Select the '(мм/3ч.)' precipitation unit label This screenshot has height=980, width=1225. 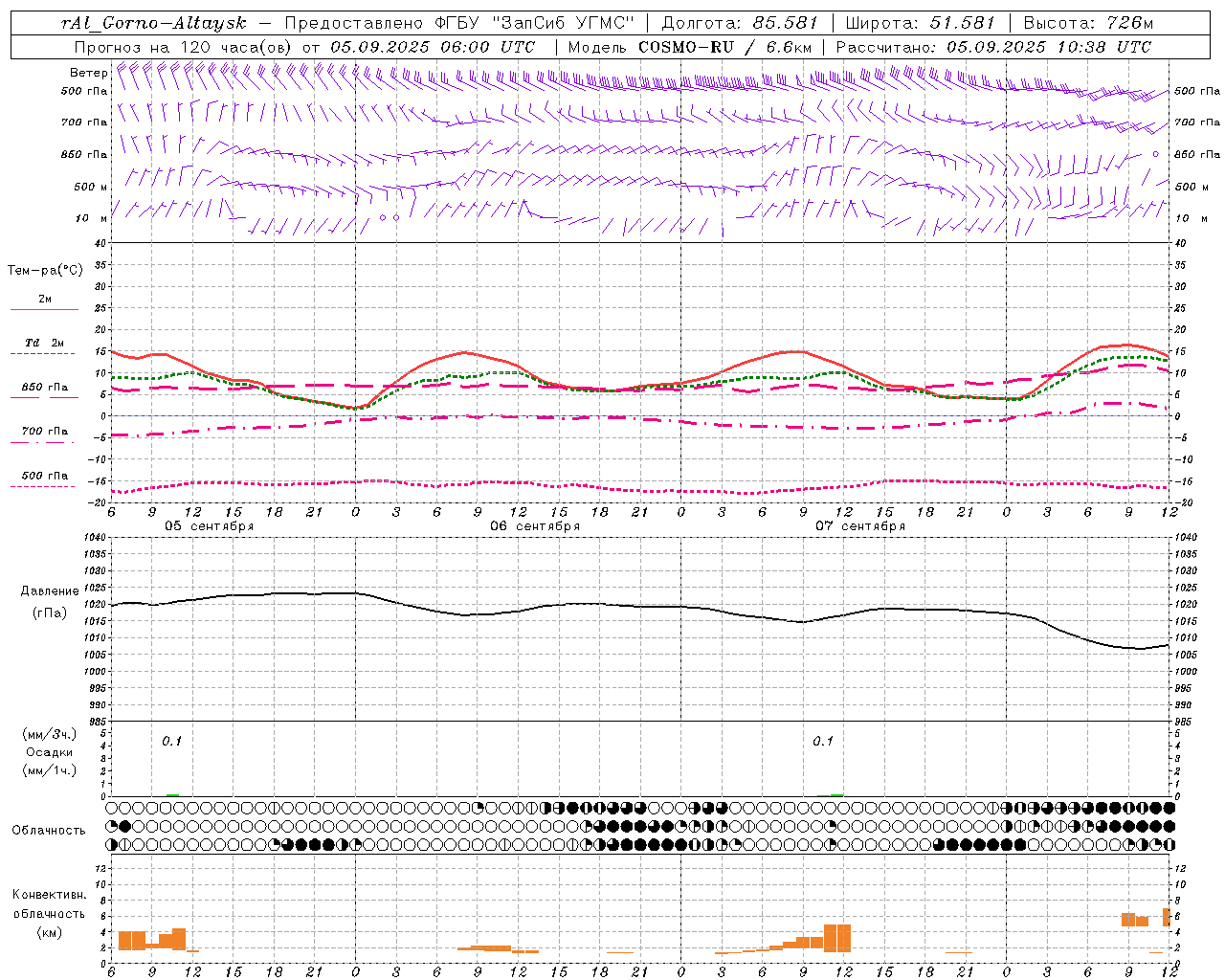pos(50,734)
